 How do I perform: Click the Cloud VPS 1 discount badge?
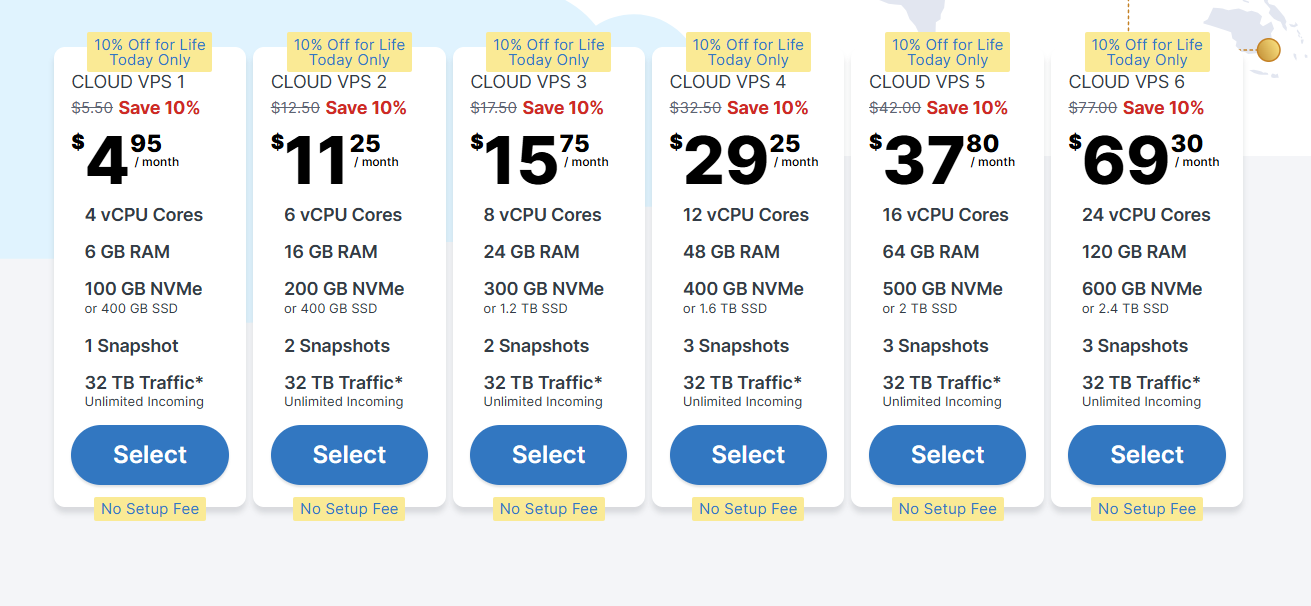point(150,52)
